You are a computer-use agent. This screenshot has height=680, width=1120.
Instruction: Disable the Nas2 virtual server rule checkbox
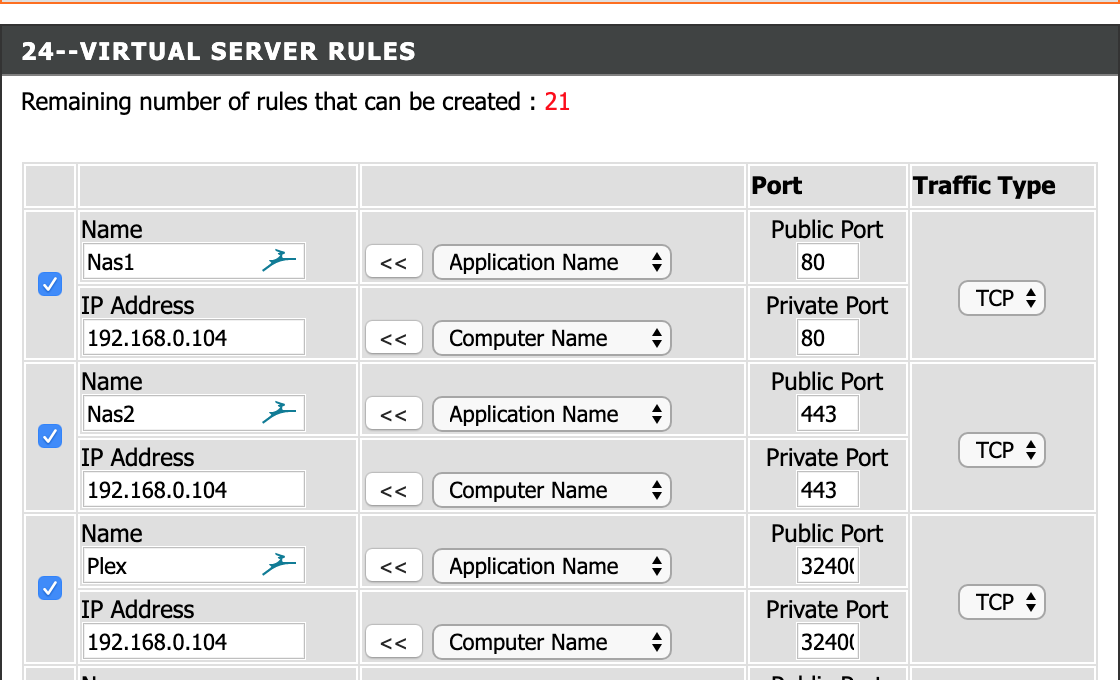click(x=49, y=437)
